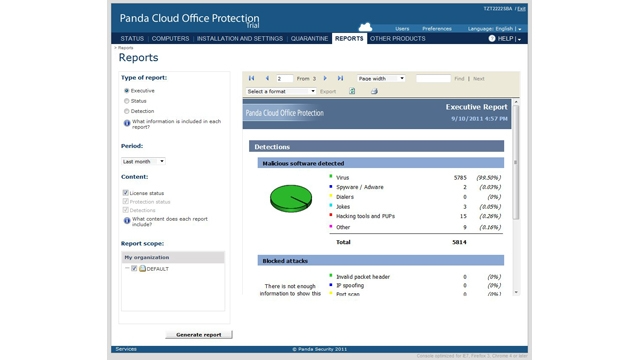The image size is (640, 360).
Task: Open the OTHER PRODUCTS tab
Action: 398,38
